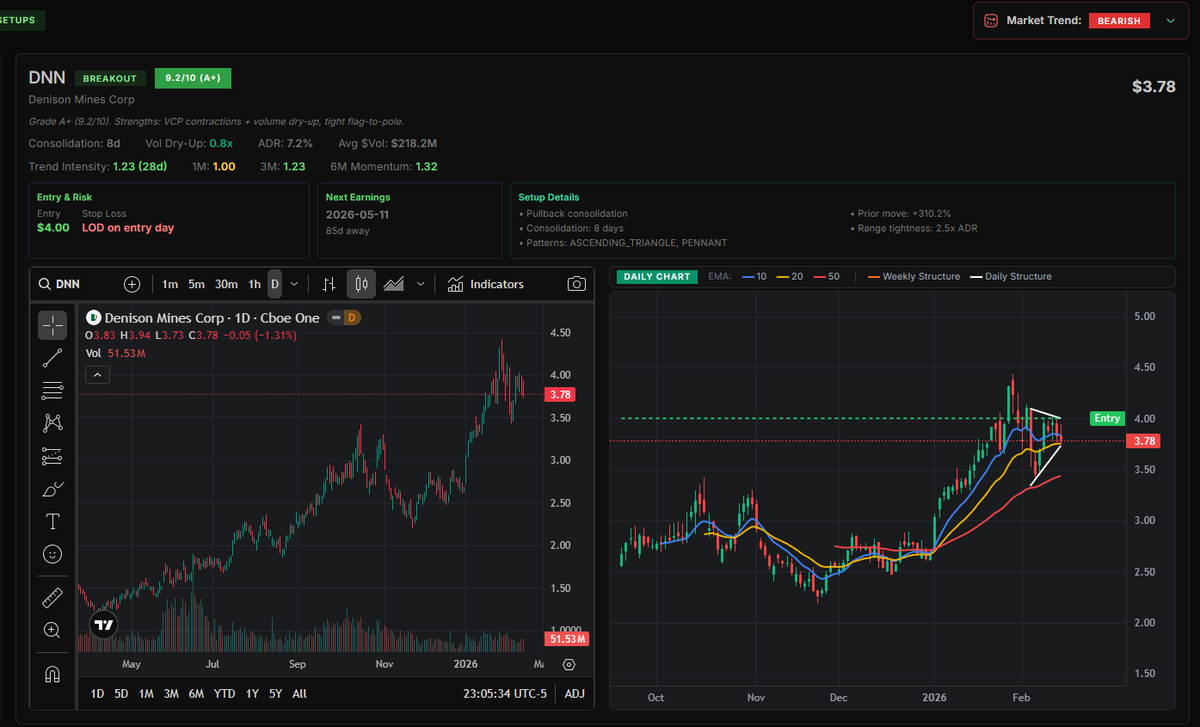The width and height of the screenshot is (1200, 727).
Task: Open chart settings gear on time axis
Action: click(x=569, y=664)
